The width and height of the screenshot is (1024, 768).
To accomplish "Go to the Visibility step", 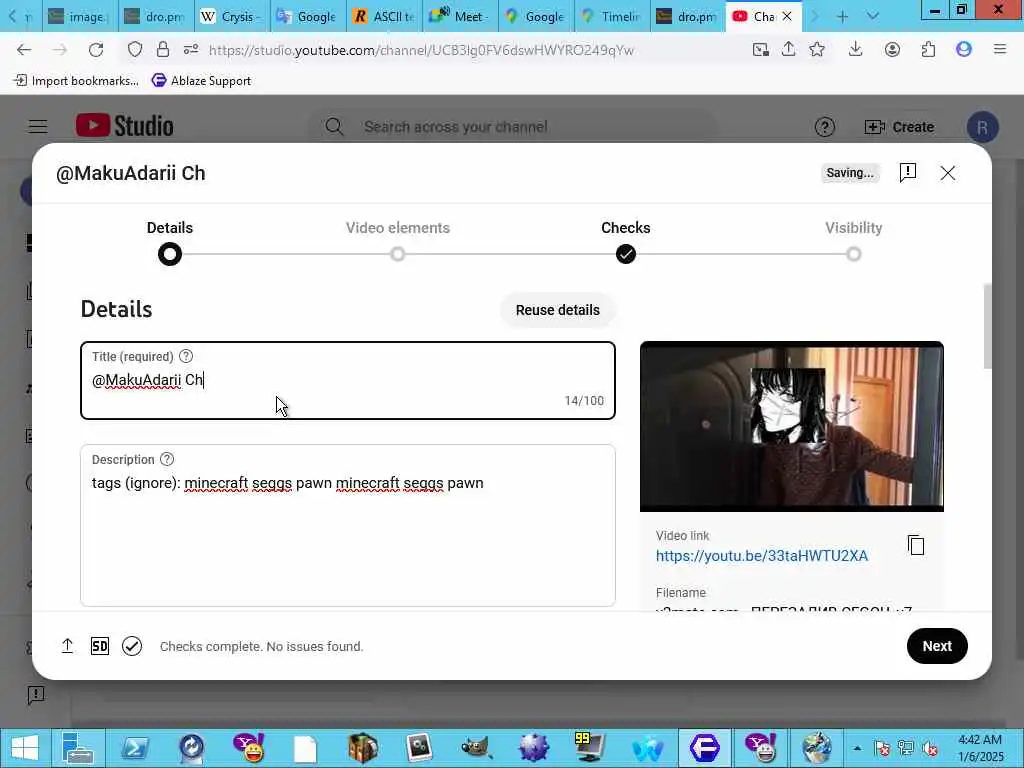I will point(854,241).
